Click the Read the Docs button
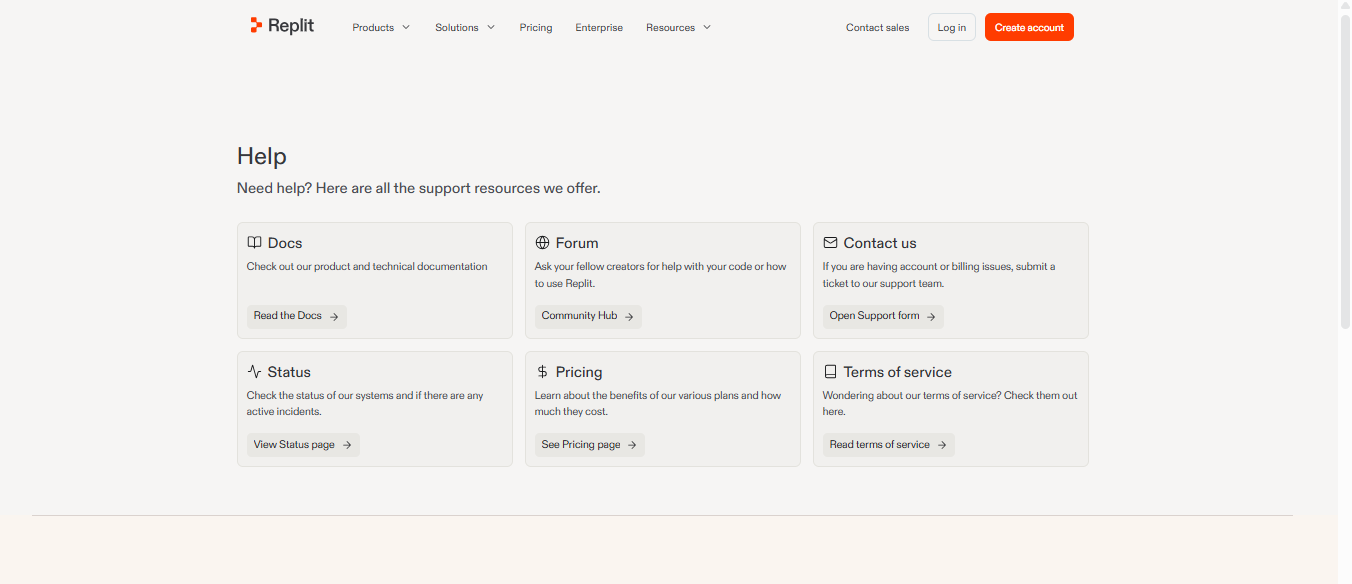The height and width of the screenshot is (584, 1352). pos(297,316)
